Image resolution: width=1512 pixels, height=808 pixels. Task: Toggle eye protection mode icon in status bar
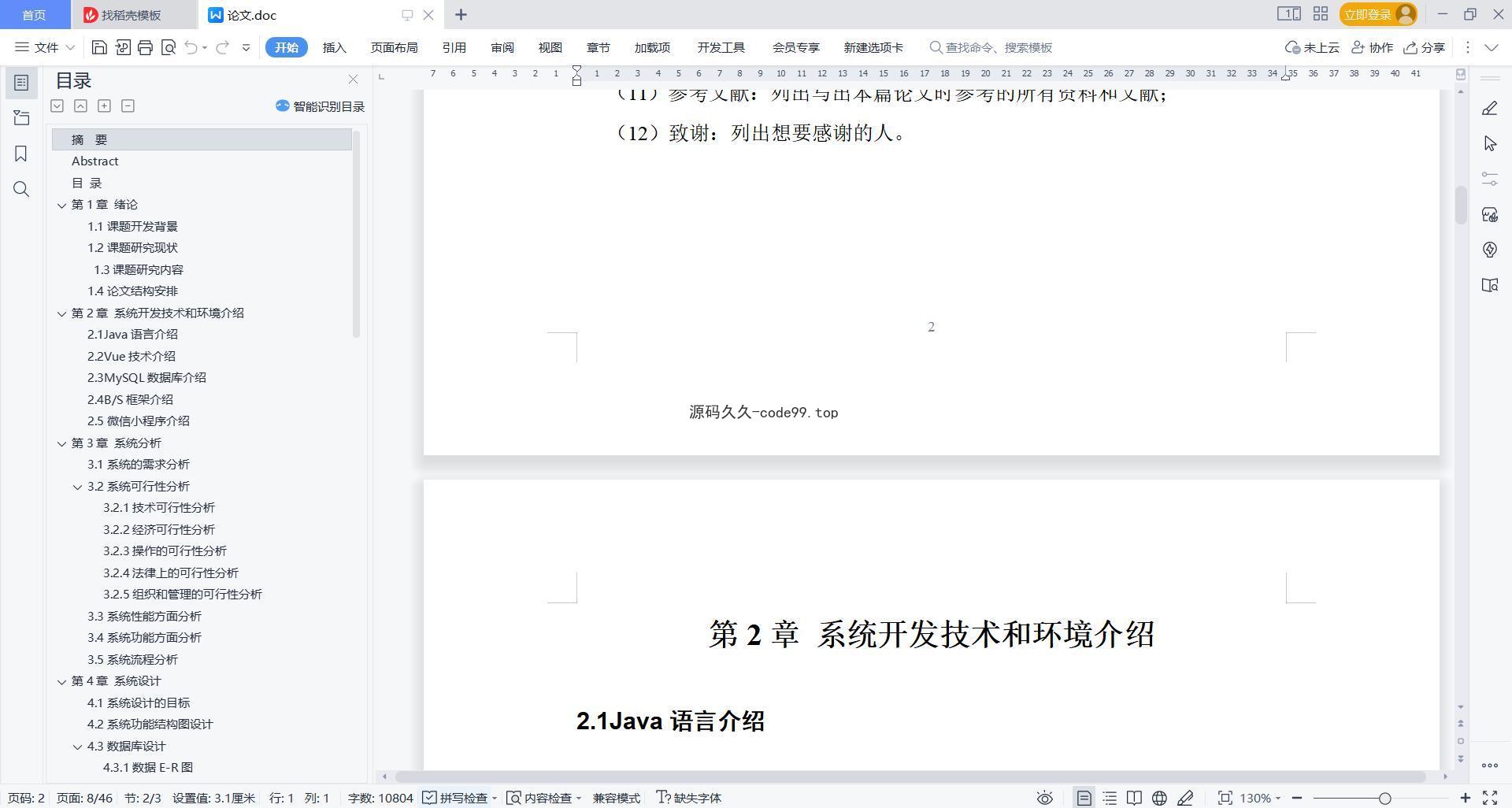pos(1044,798)
